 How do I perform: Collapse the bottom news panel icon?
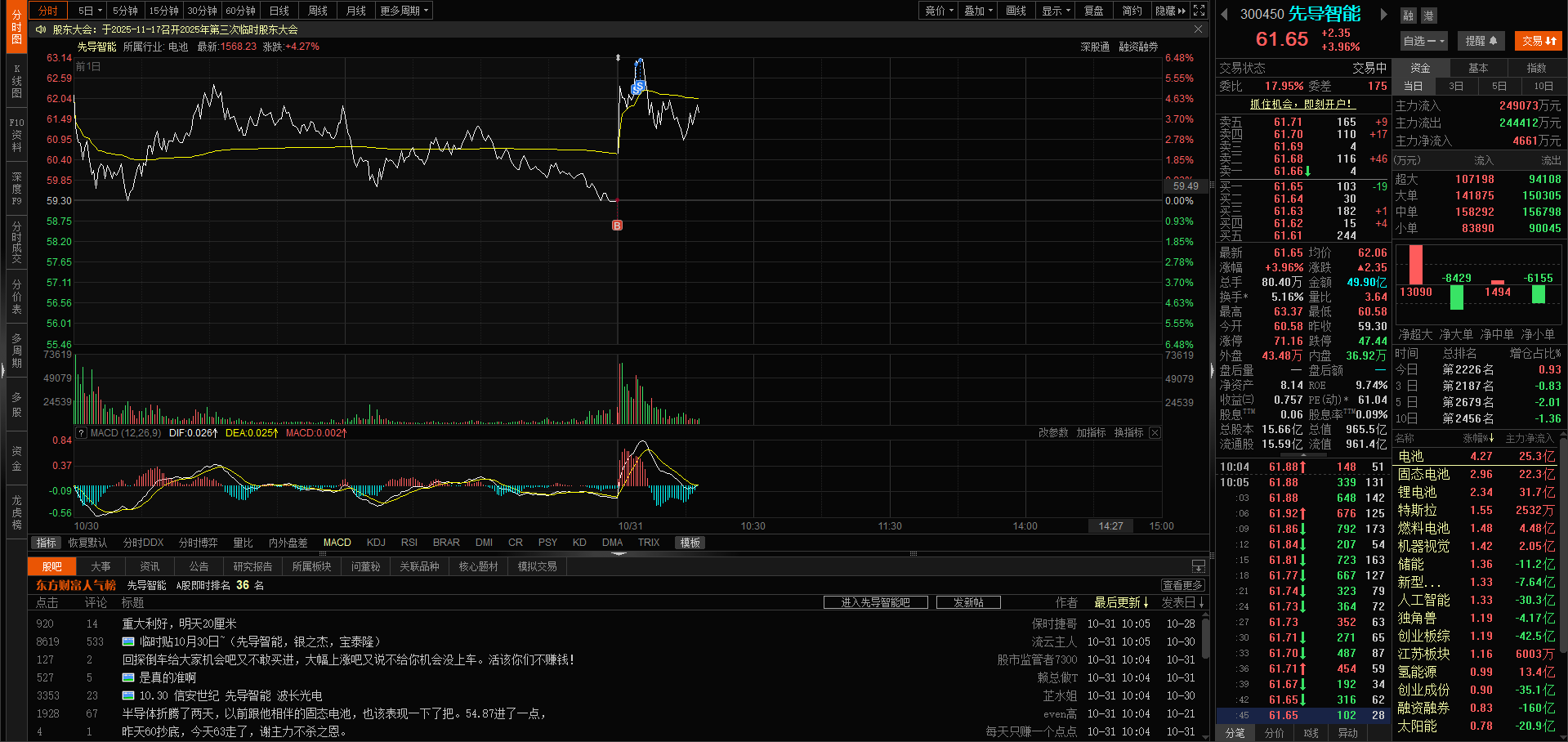[1198, 566]
